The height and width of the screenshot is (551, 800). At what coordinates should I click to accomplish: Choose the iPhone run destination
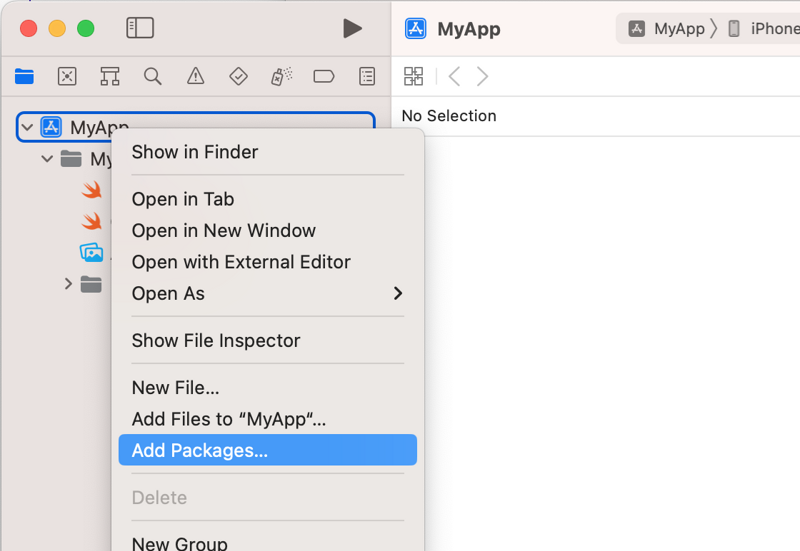(763, 29)
